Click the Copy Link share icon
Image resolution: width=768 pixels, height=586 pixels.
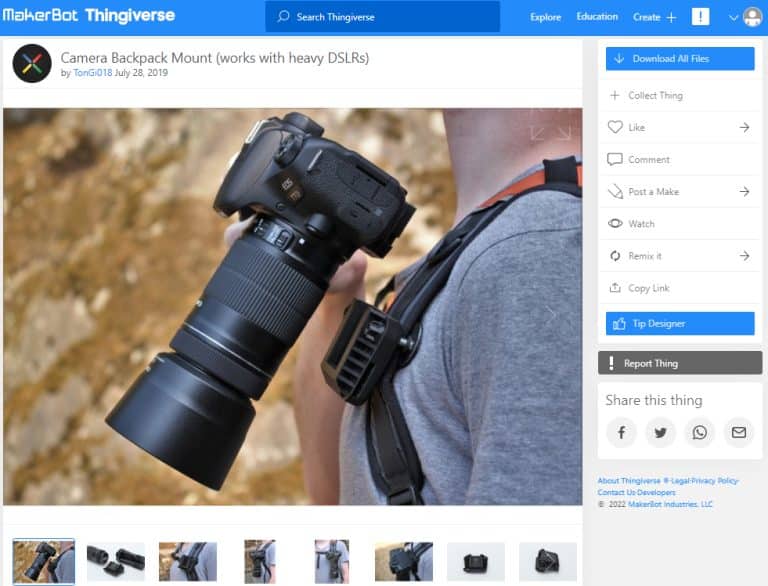615,288
